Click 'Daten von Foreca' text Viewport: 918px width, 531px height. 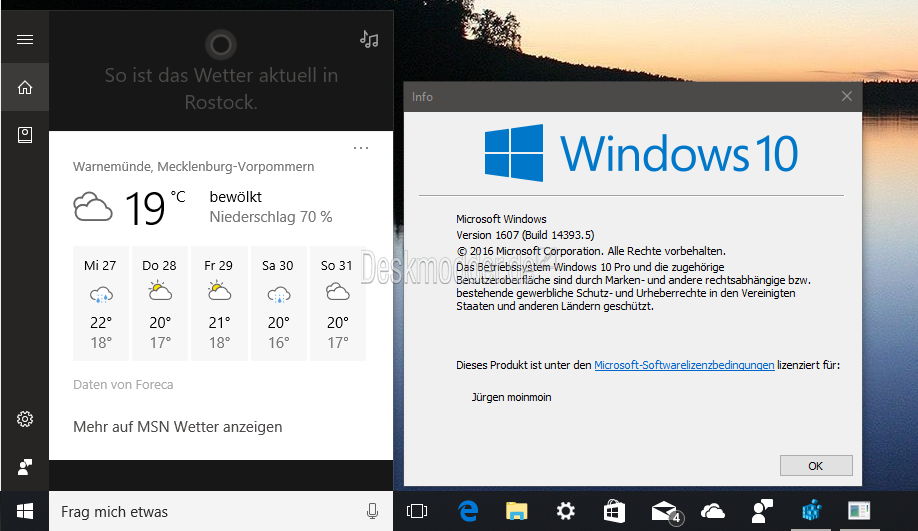123,385
